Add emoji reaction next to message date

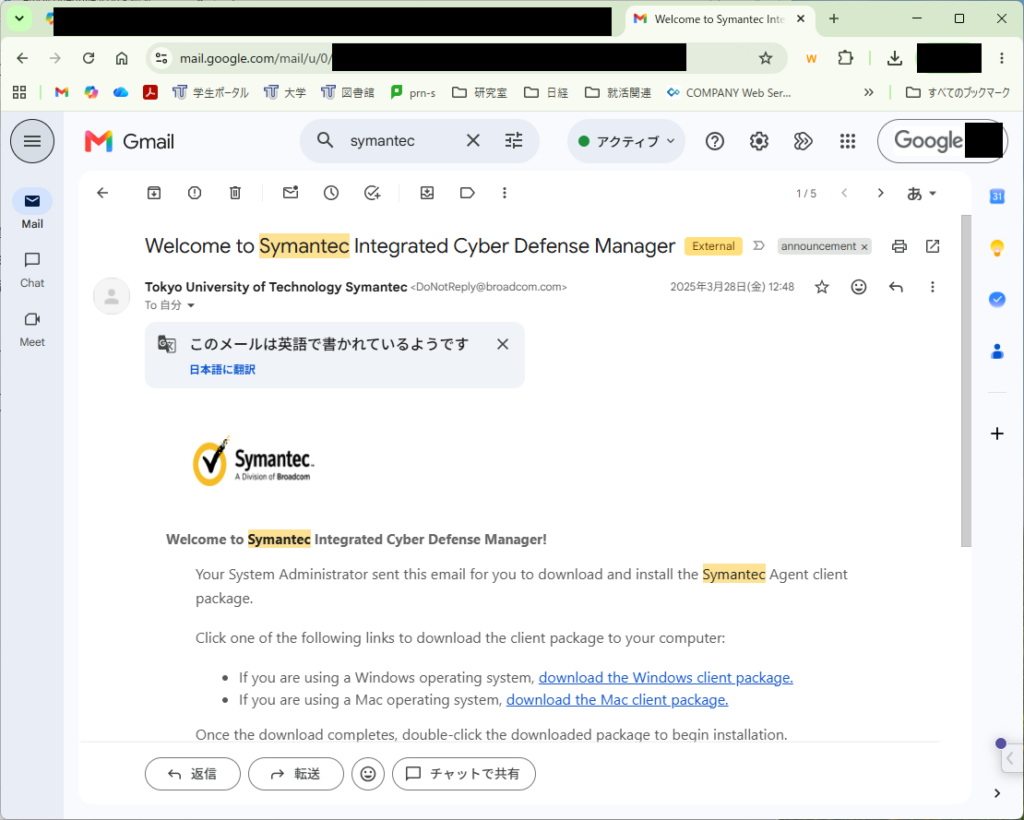(x=859, y=287)
